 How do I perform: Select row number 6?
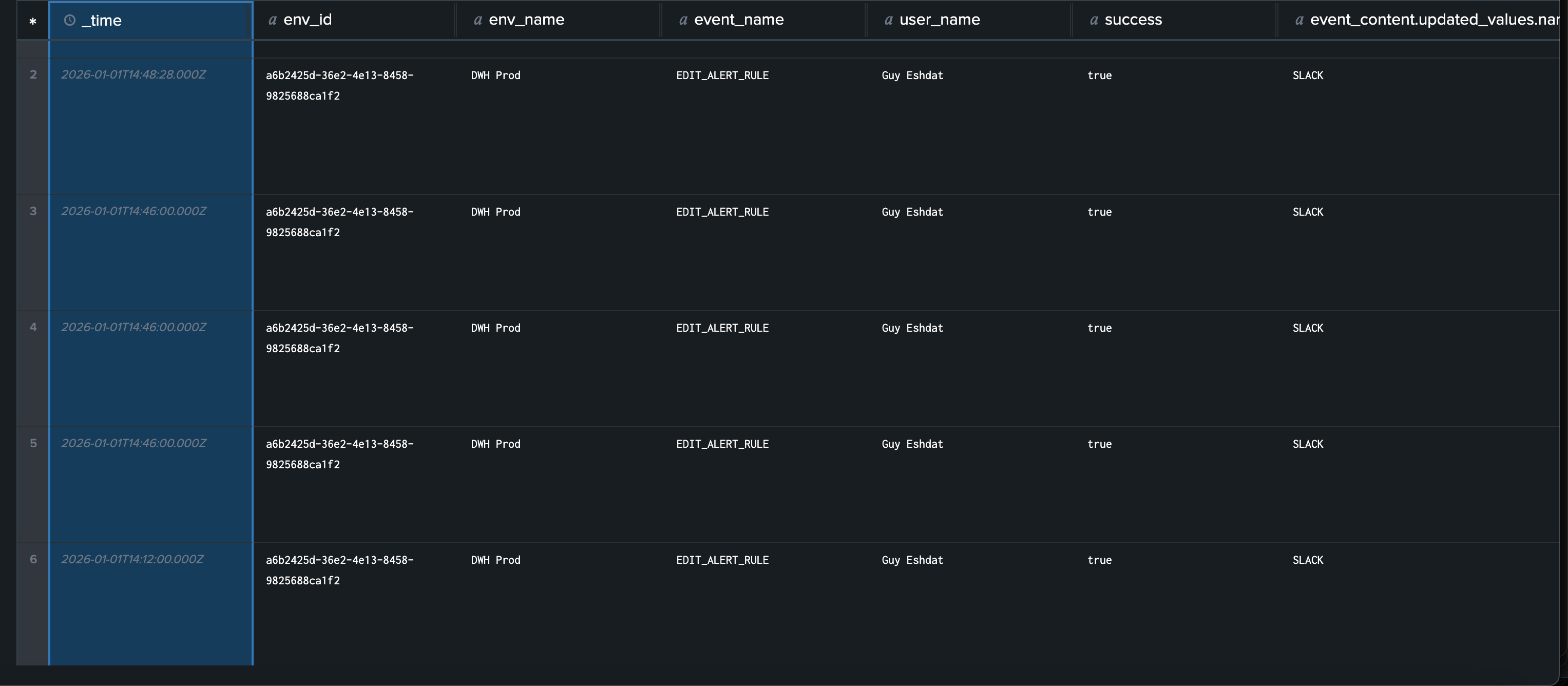tap(33, 559)
